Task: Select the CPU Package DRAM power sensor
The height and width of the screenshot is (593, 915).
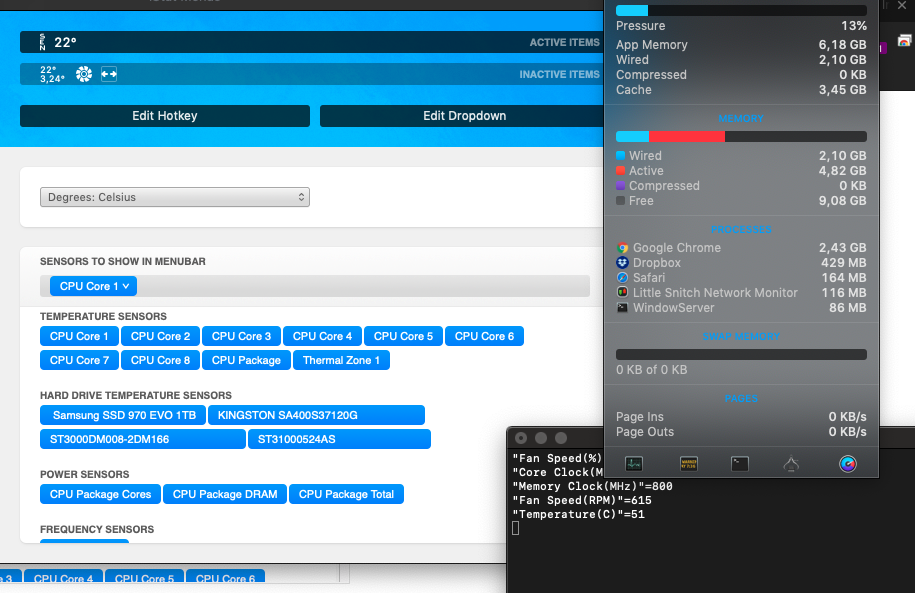Action: click(x=225, y=494)
